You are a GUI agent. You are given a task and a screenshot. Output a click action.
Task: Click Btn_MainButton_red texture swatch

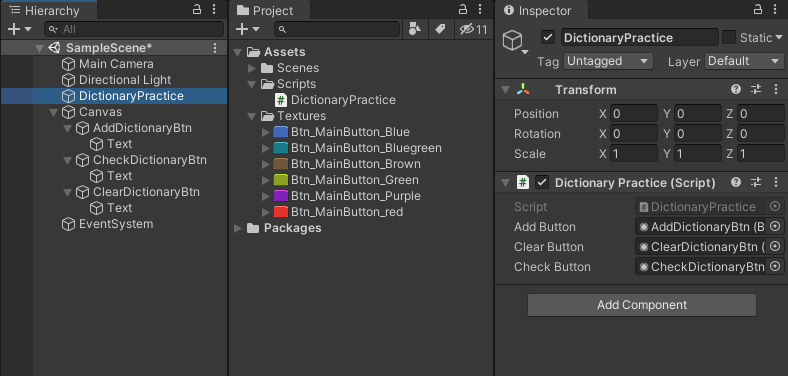point(281,212)
